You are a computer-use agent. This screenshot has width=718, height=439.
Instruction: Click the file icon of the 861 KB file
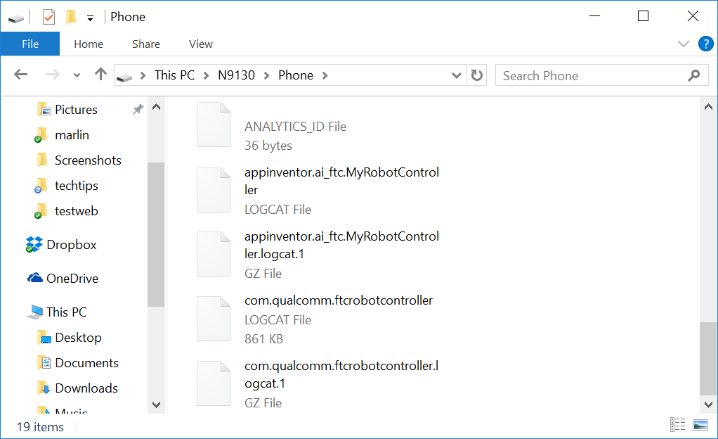[213, 319]
